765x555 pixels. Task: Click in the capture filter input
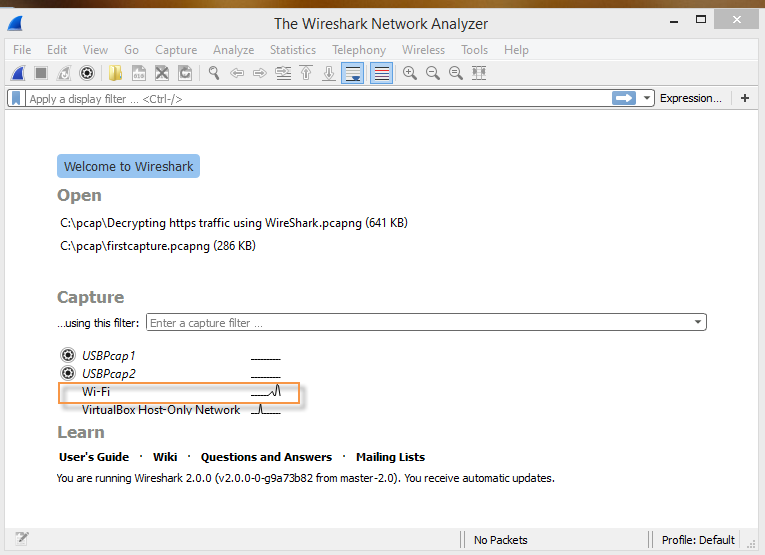[420, 322]
